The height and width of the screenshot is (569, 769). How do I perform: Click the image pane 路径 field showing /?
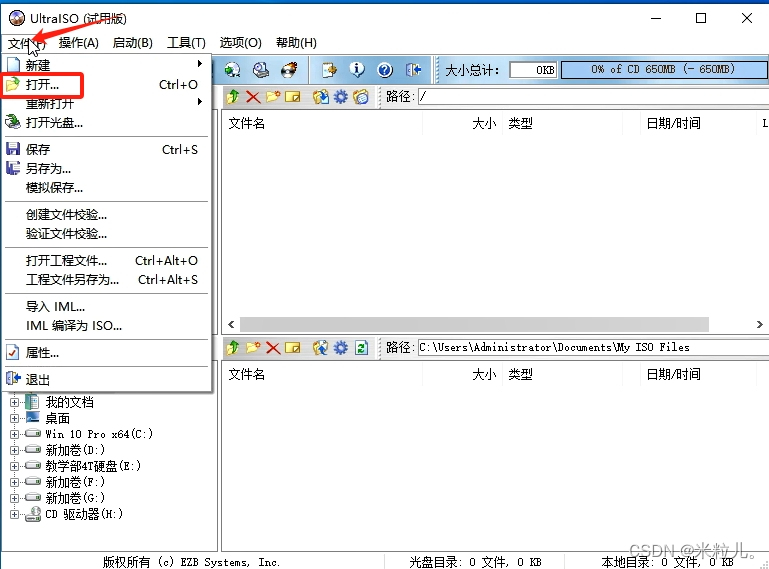(x=593, y=97)
